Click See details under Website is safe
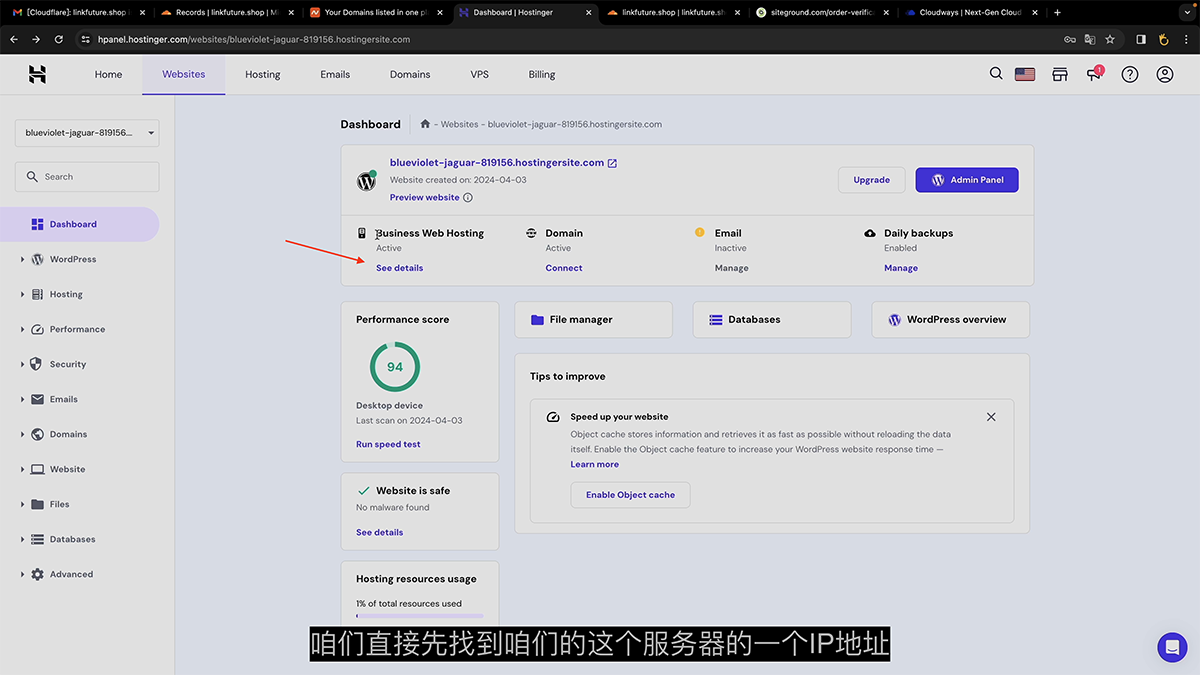This screenshot has width=1200, height=675. click(x=380, y=532)
